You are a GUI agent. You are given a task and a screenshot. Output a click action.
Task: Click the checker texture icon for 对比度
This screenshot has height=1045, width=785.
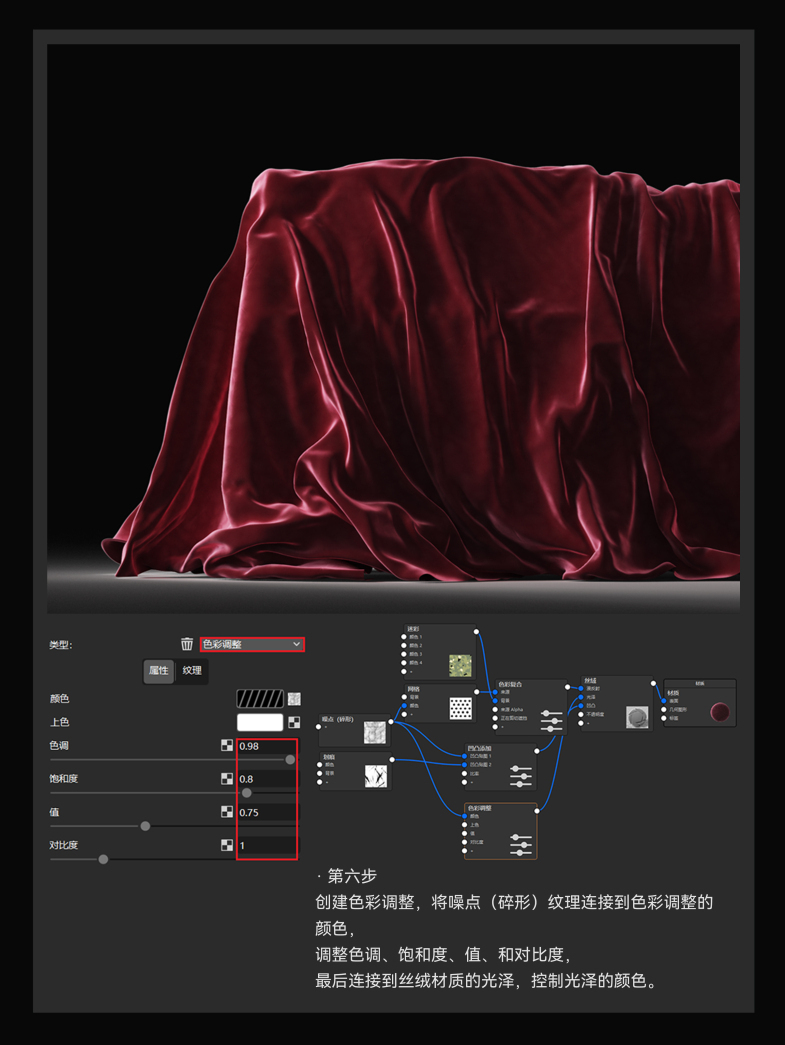227,845
